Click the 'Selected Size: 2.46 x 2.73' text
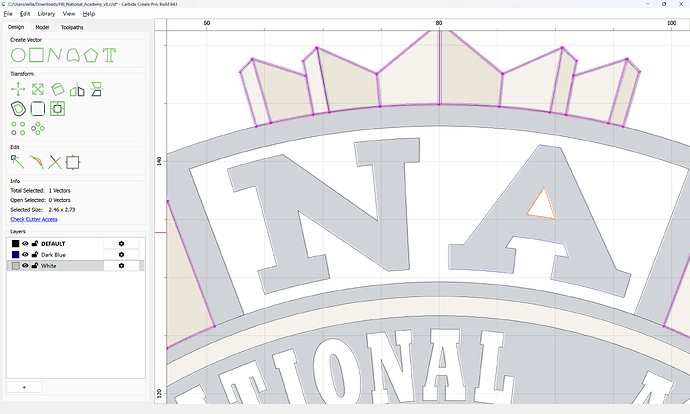690x414 pixels. [43, 209]
